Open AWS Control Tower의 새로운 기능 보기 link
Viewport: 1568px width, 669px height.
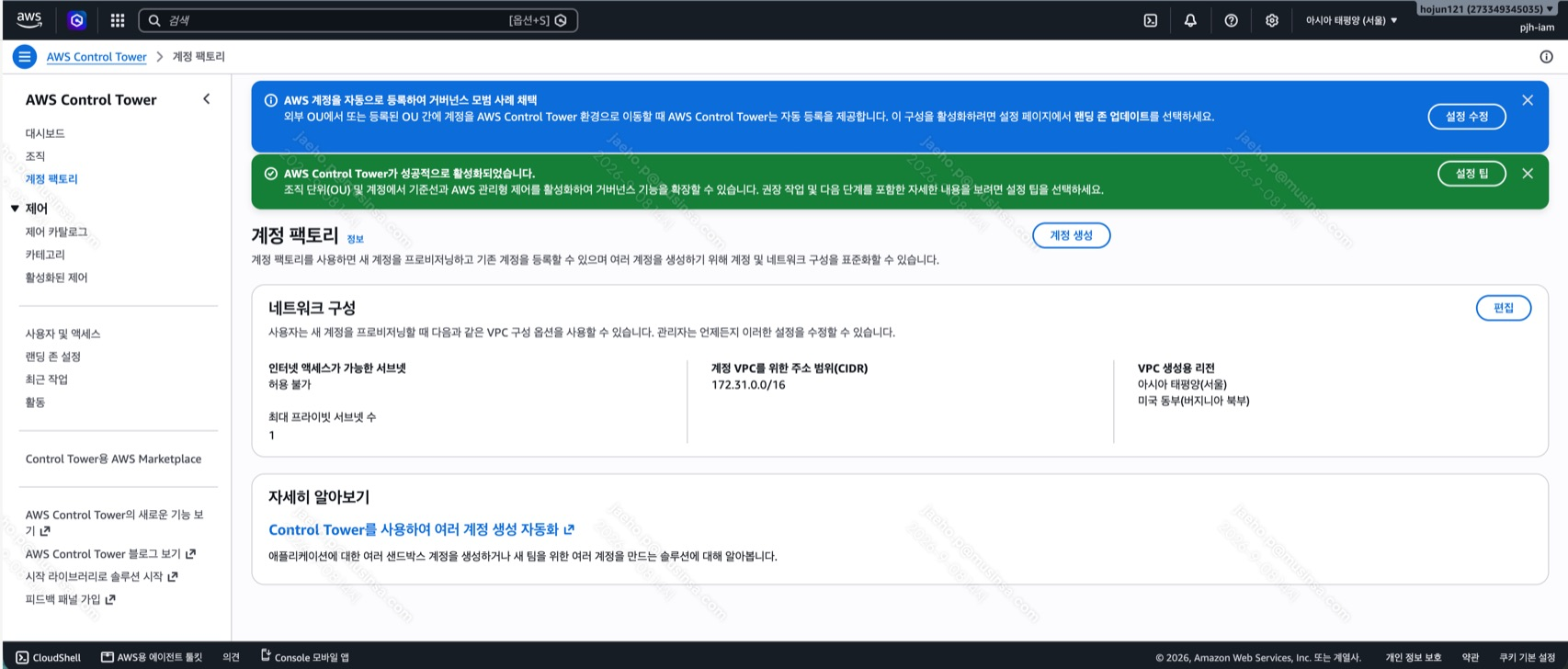click(114, 522)
